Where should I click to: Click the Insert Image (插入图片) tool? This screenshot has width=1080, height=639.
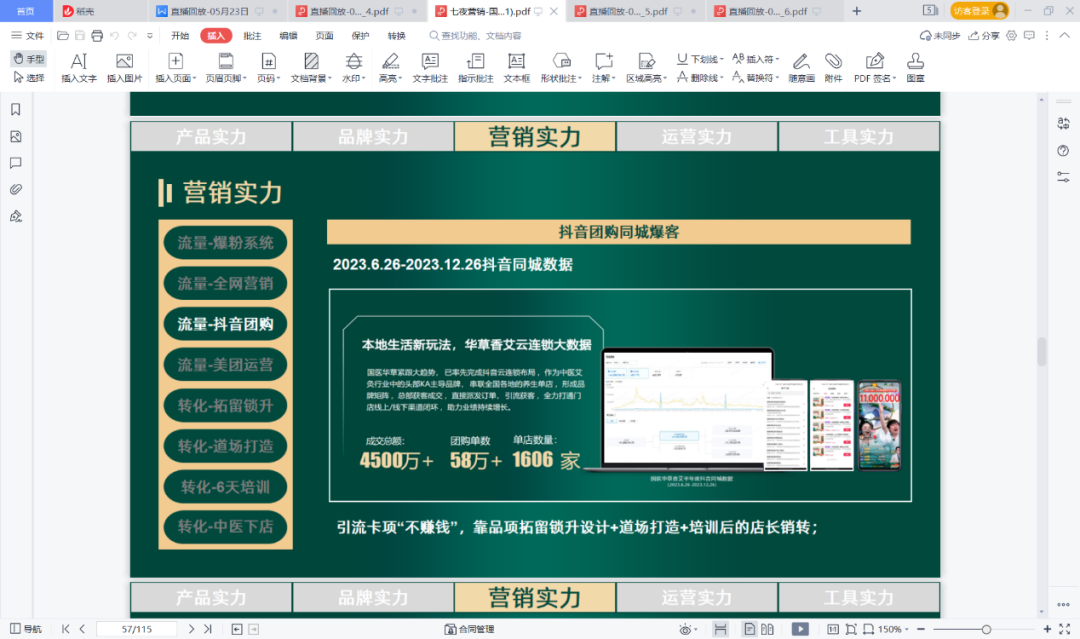(124, 68)
